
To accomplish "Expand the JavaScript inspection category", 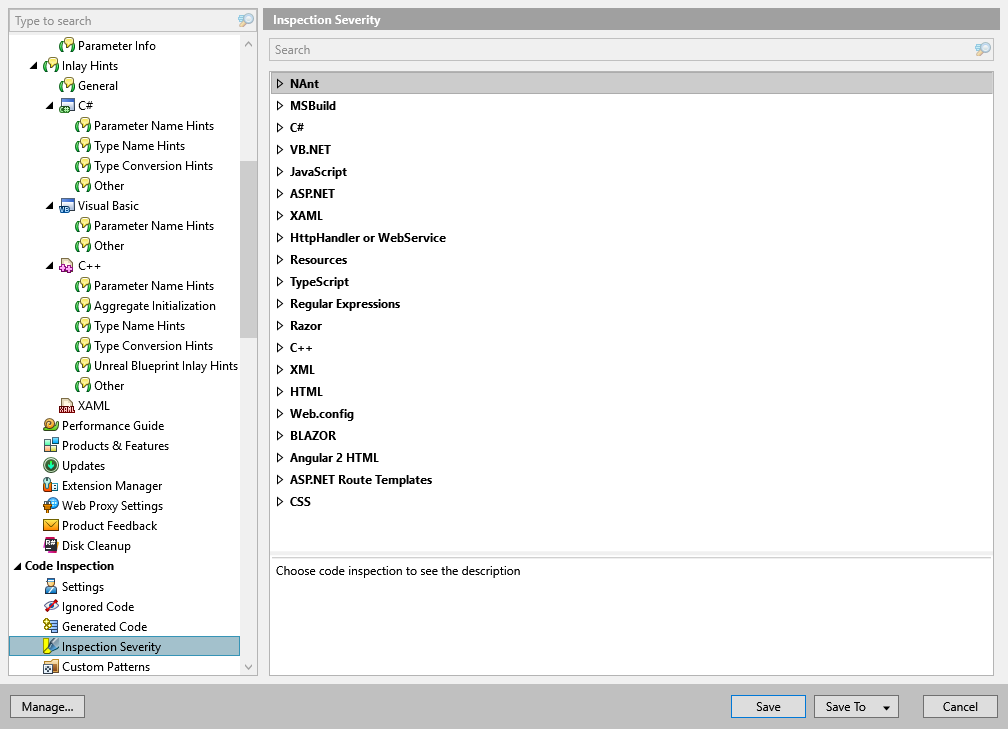I will (x=280, y=172).
